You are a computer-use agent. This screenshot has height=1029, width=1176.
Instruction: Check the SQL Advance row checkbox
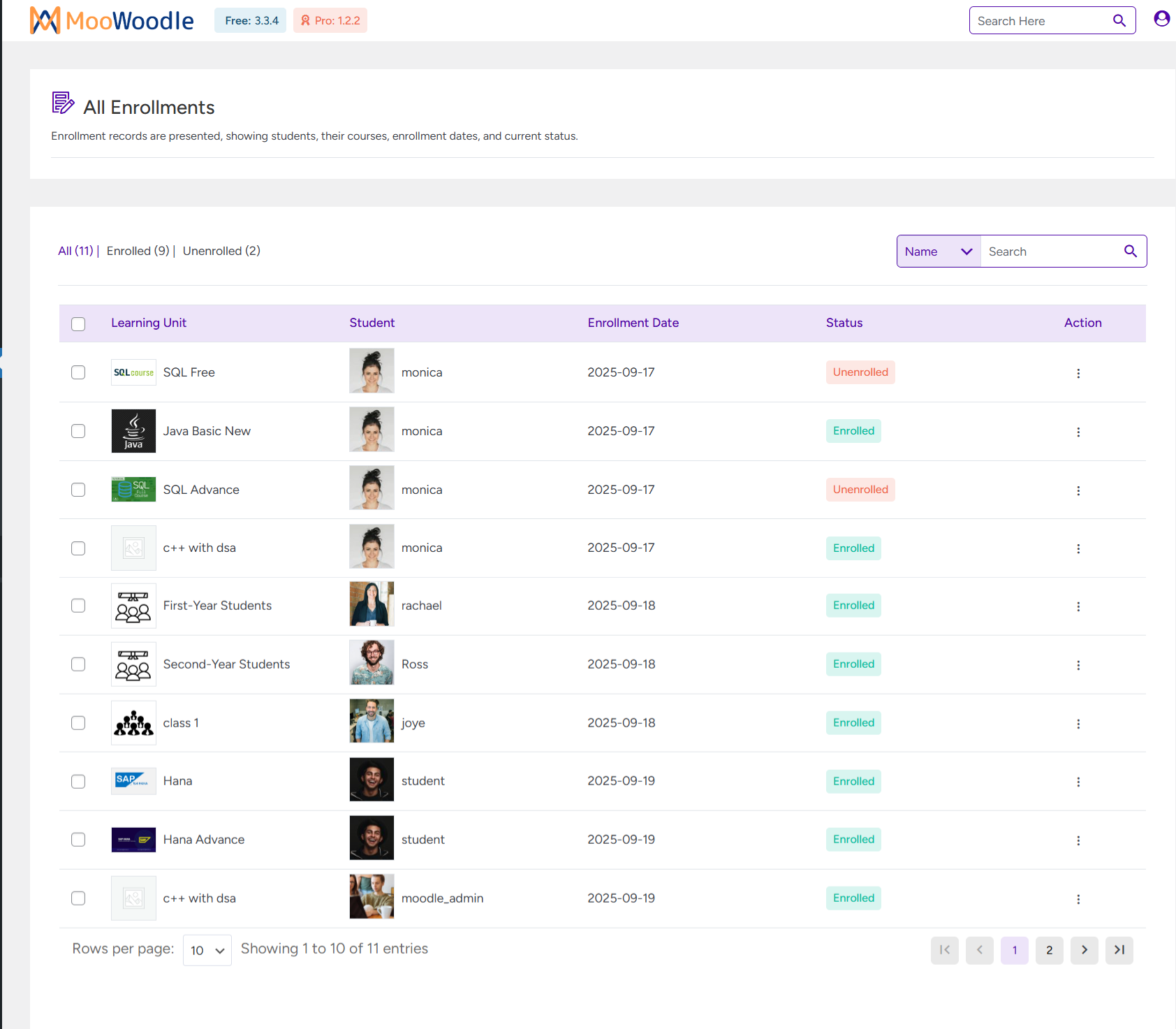[x=78, y=490]
